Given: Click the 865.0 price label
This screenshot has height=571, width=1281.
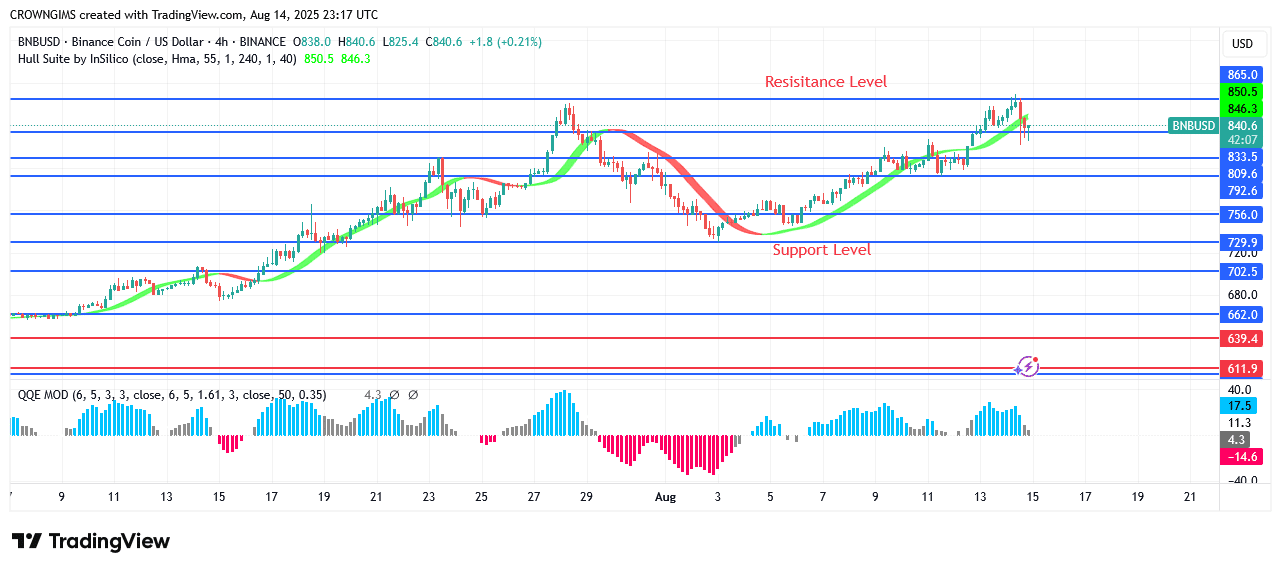Looking at the screenshot, I should pyautogui.click(x=1241, y=75).
